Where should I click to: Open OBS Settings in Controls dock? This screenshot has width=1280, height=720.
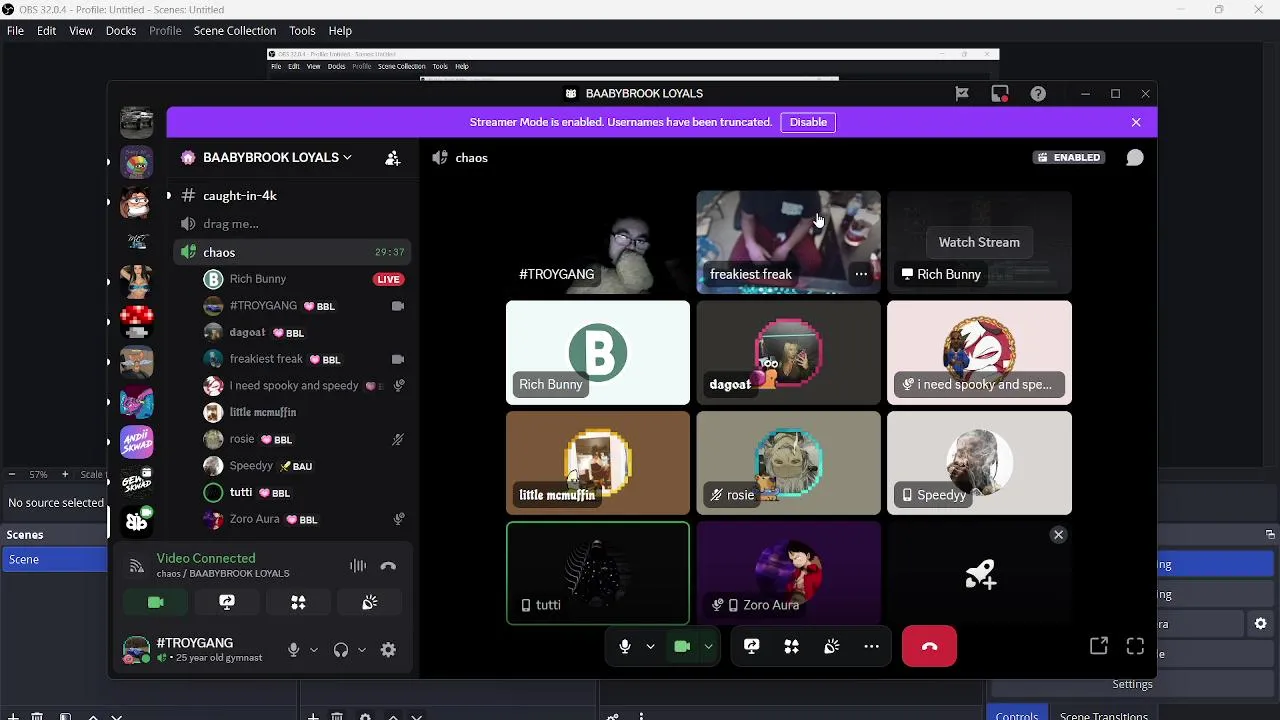click(x=1132, y=684)
